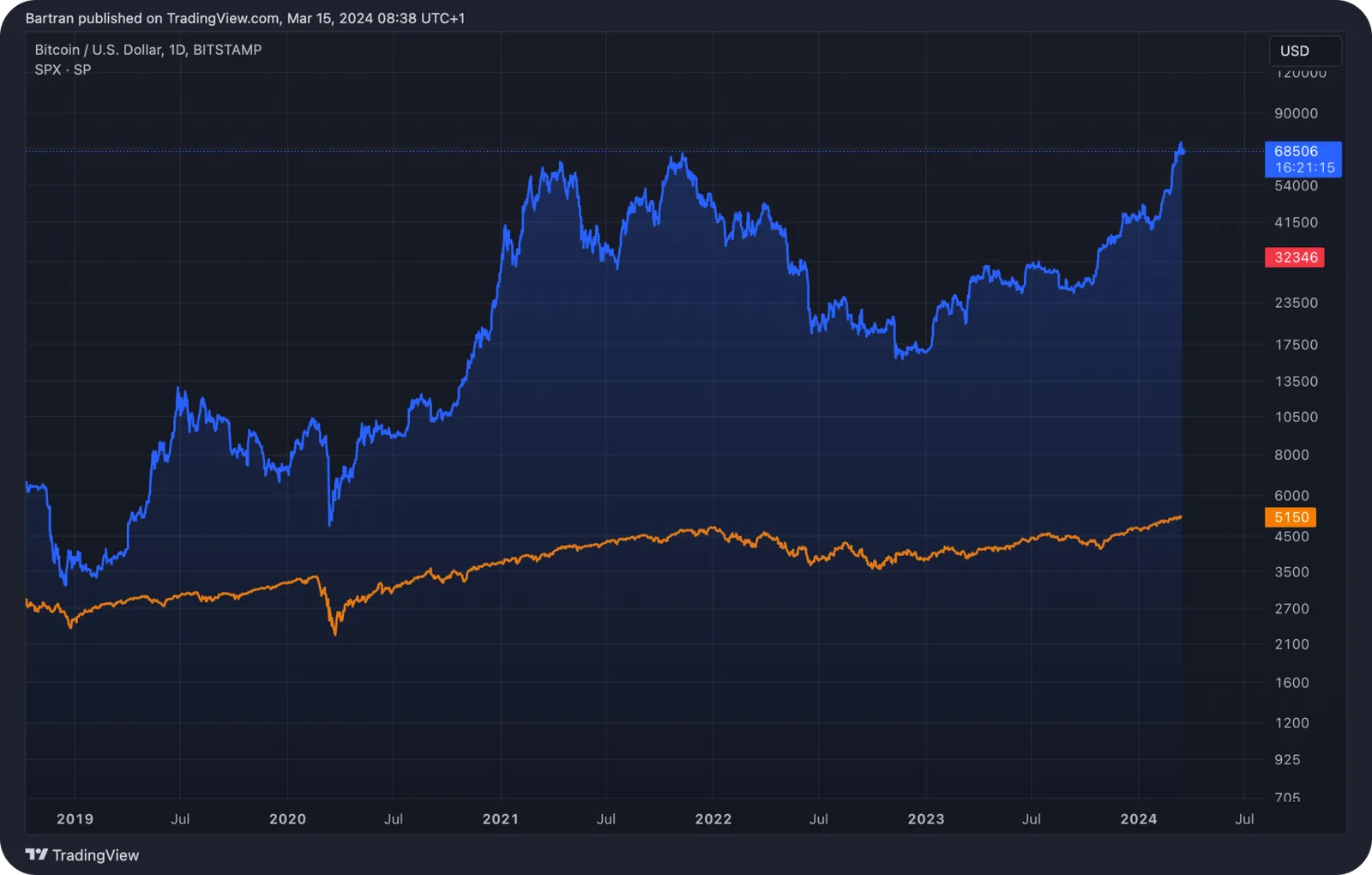Image resolution: width=1372 pixels, height=875 pixels.
Task: Click the 90000 price scale value
Action: (1296, 113)
